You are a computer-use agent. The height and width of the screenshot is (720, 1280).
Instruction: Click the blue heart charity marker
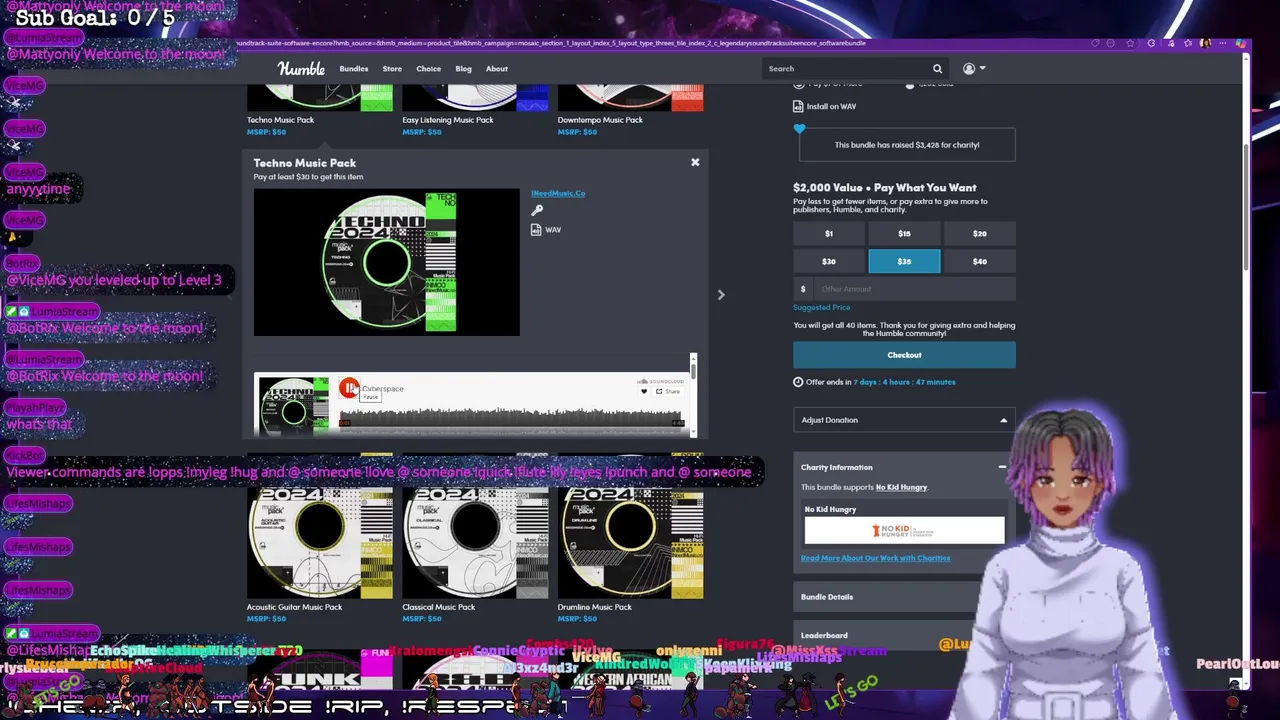(x=799, y=129)
